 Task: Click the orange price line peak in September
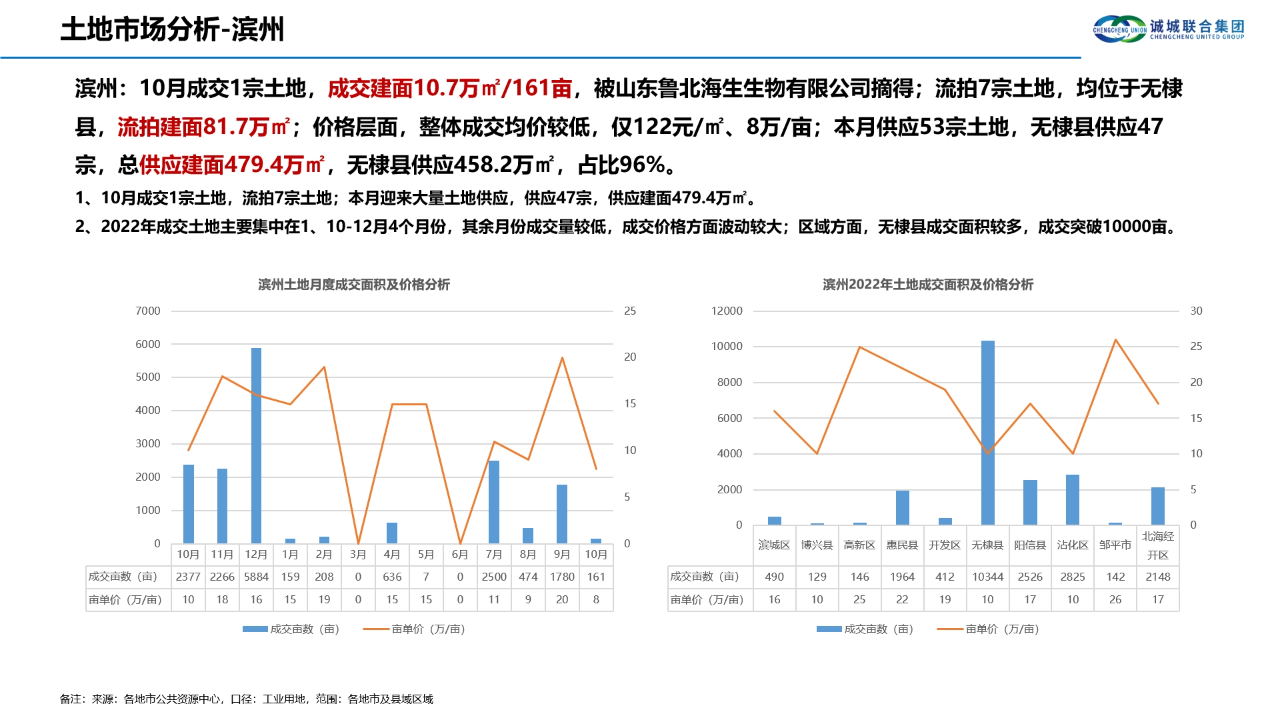coord(562,357)
